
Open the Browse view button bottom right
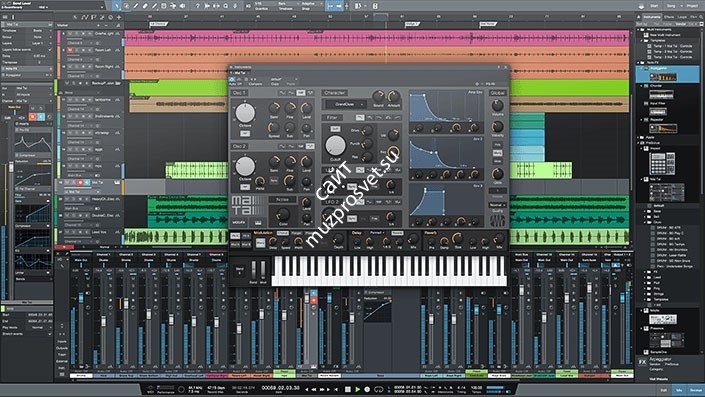(x=696, y=390)
